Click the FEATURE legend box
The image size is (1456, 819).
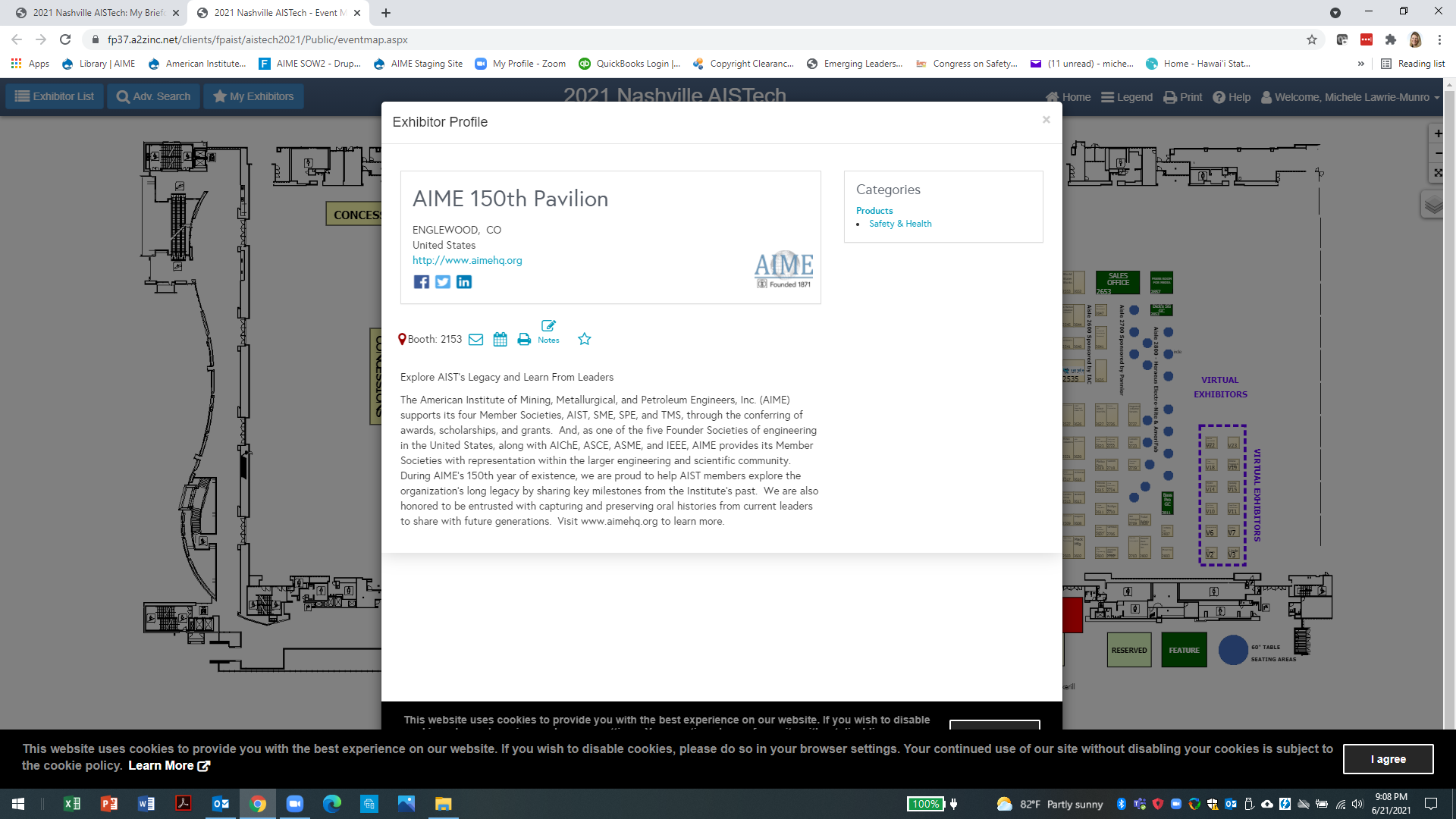(1184, 650)
